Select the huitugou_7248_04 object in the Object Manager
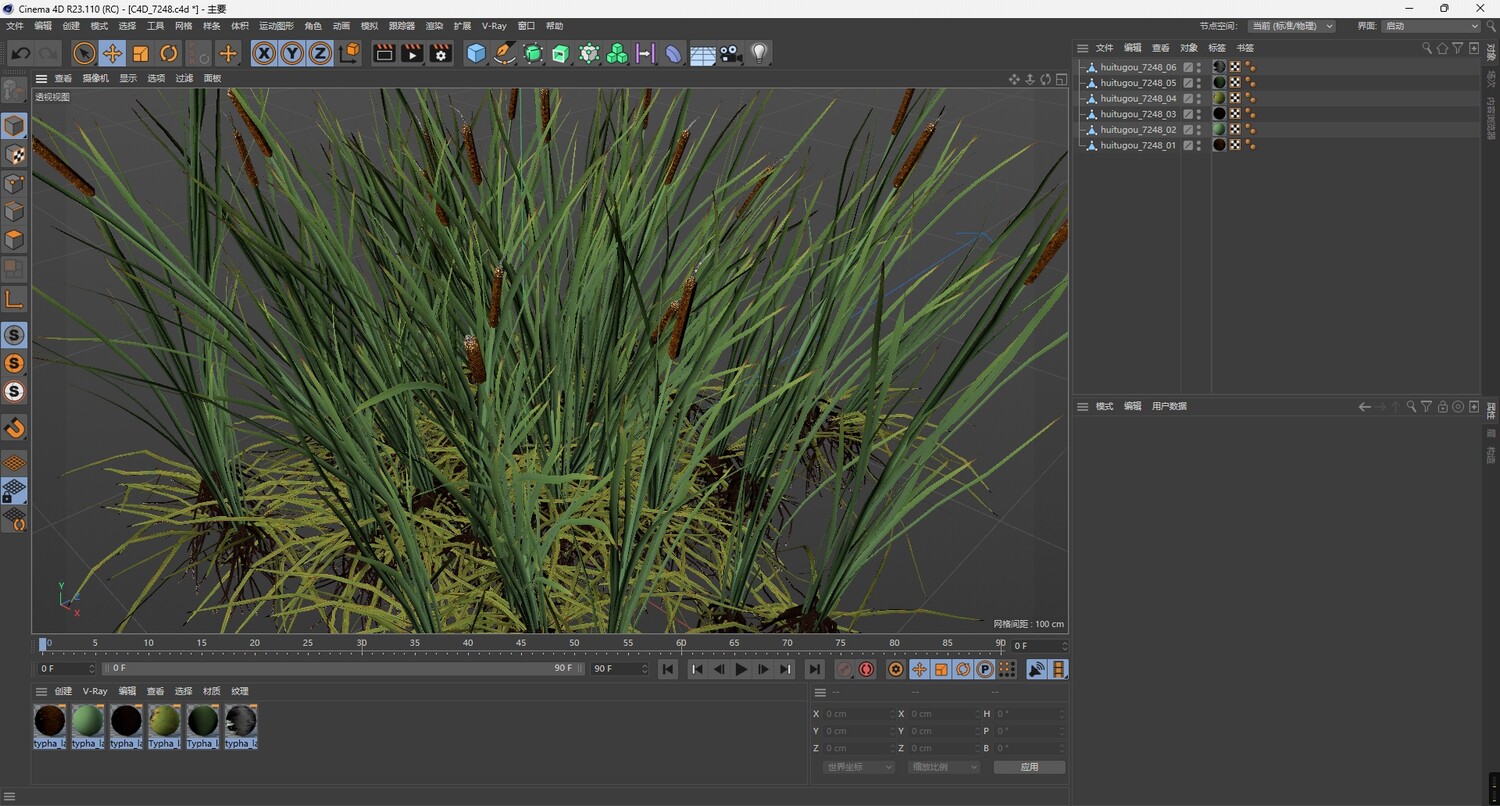This screenshot has height=806, width=1500. click(1137, 98)
